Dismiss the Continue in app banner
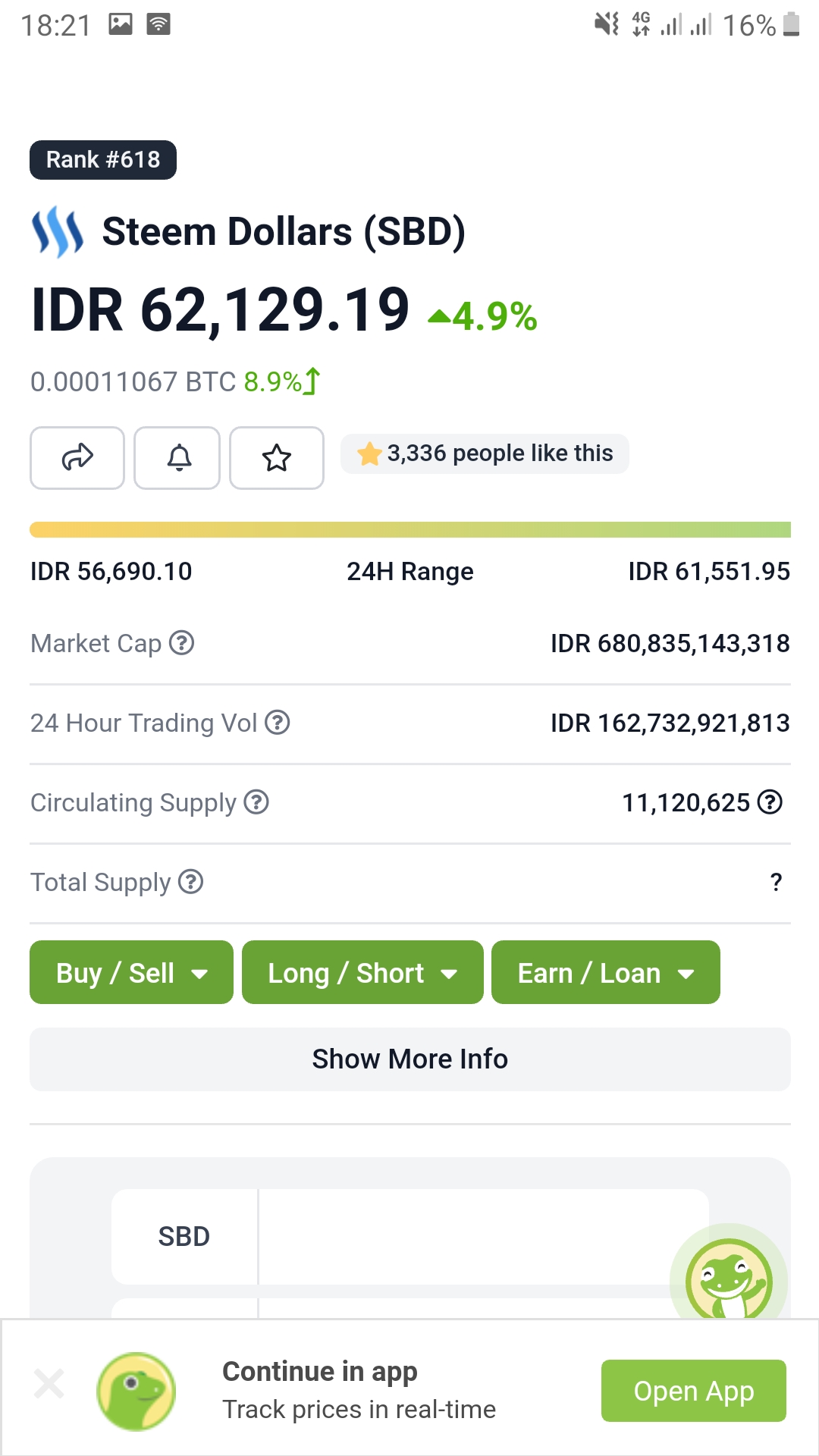The height and width of the screenshot is (1456, 819). coord(49,1384)
